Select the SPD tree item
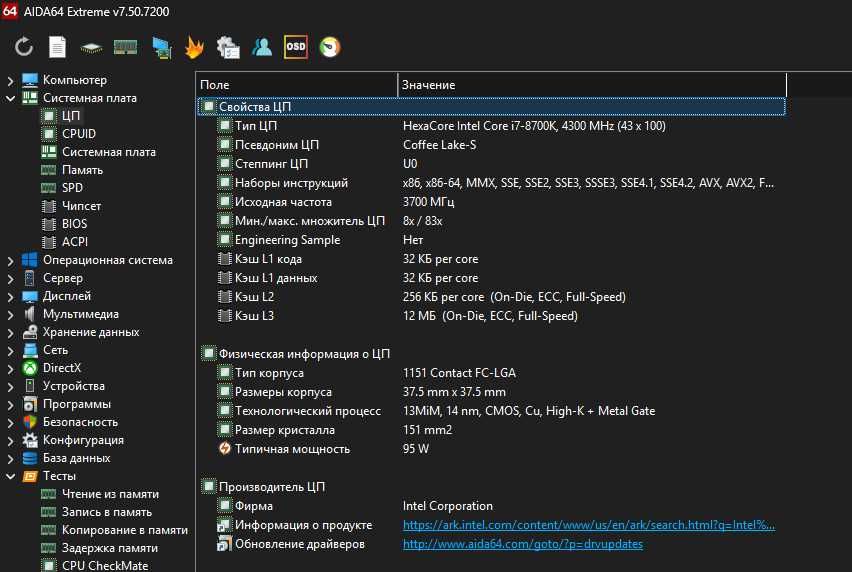This screenshot has width=852, height=572. point(72,188)
